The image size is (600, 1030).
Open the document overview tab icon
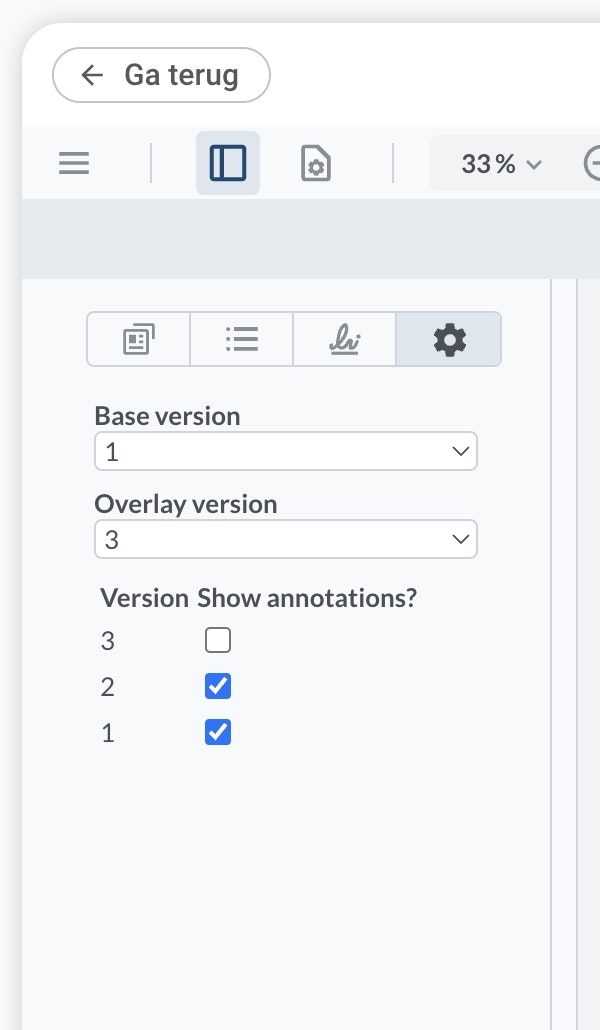pyautogui.click(x=139, y=340)
